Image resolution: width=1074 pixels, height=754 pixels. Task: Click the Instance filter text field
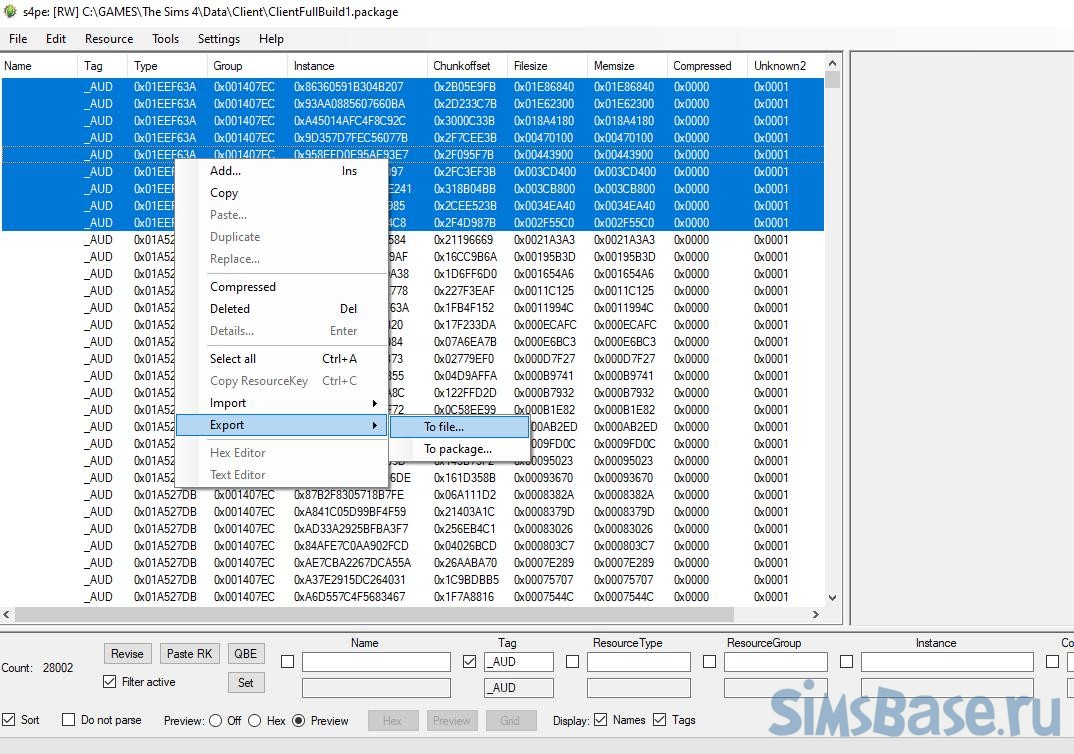click(x=946, y=662)
